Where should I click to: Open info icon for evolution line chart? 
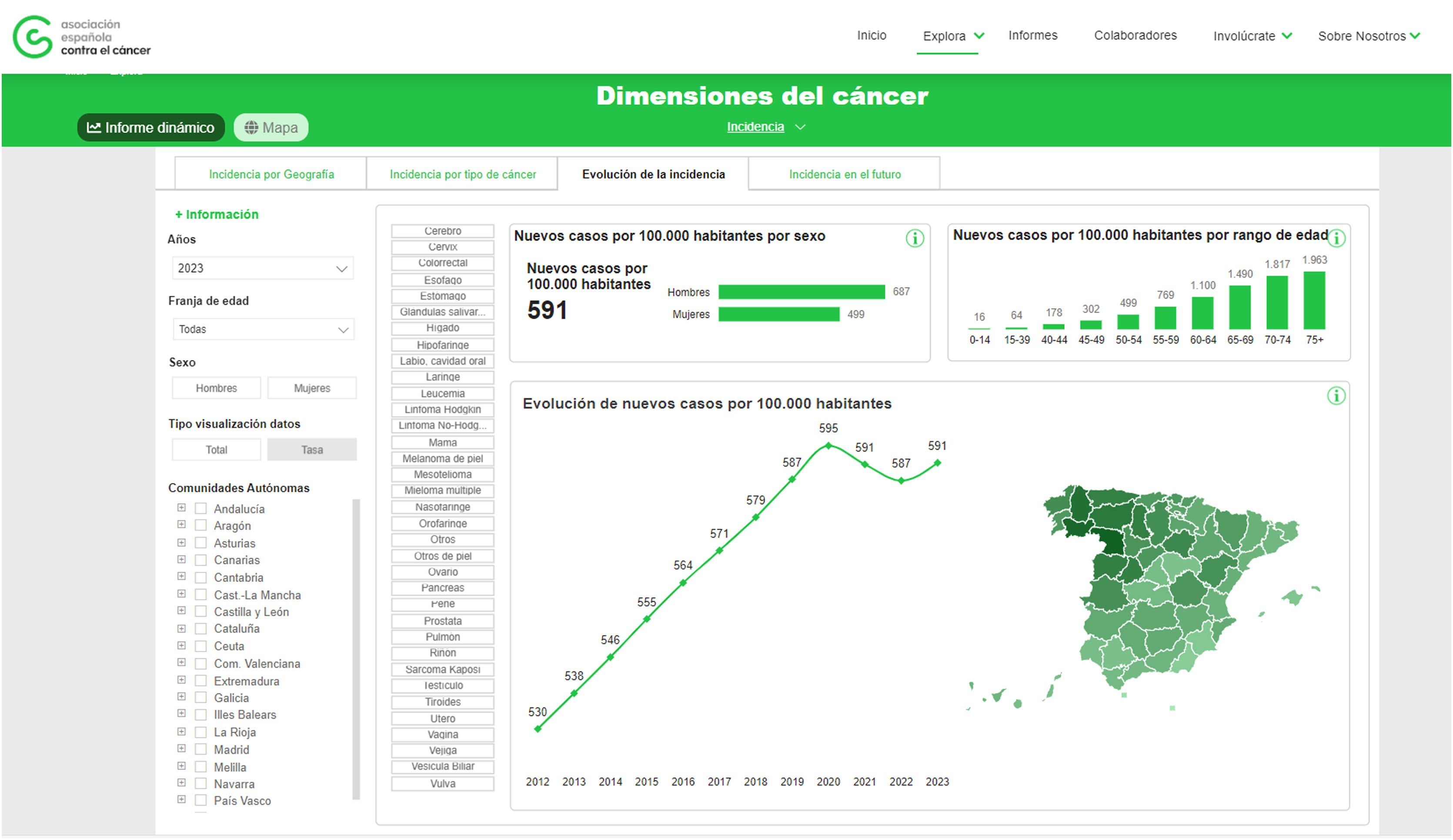(x=1336, y=396)
